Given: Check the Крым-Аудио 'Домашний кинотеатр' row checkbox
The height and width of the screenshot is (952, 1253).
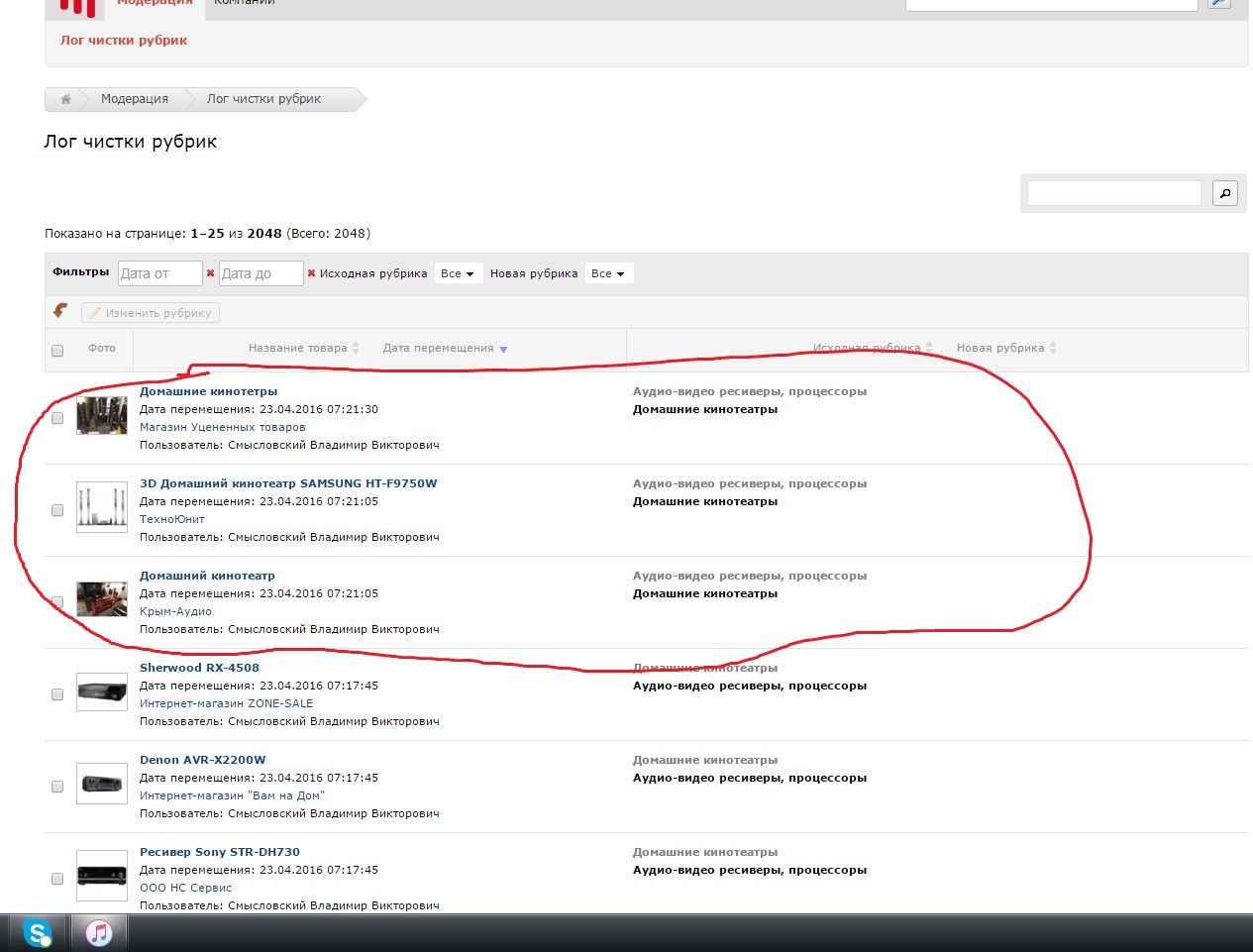Looking at the screenshot, I should tap(57, 602).
